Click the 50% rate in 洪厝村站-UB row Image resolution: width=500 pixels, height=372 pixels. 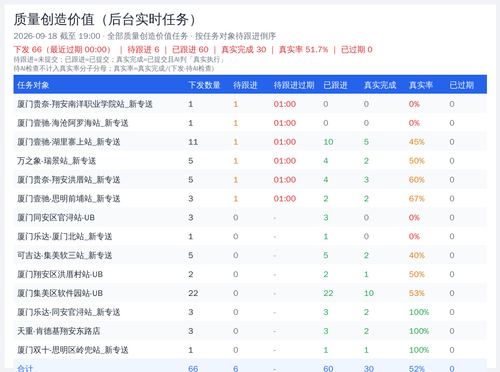coord(417,274)
